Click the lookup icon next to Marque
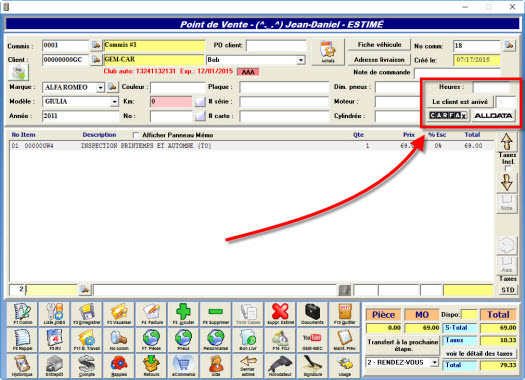Image resolution: width=525 pixels, height=380 pixels. 112,87
